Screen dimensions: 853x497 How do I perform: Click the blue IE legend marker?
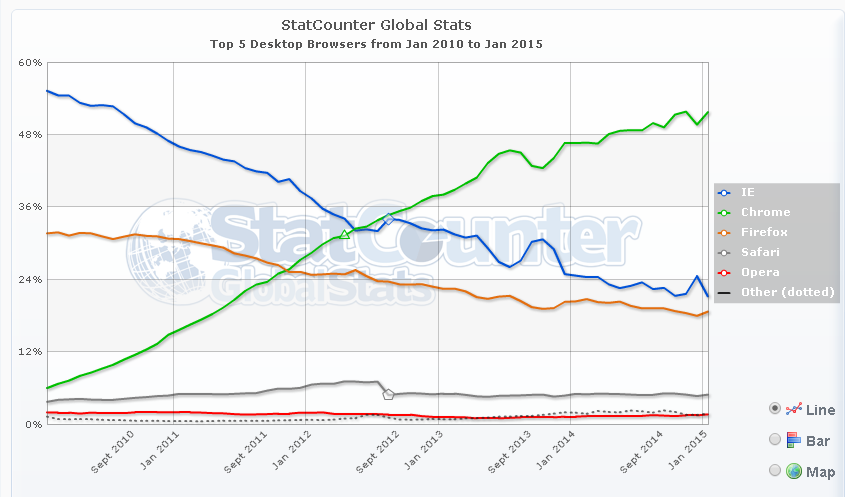[723, 192]
